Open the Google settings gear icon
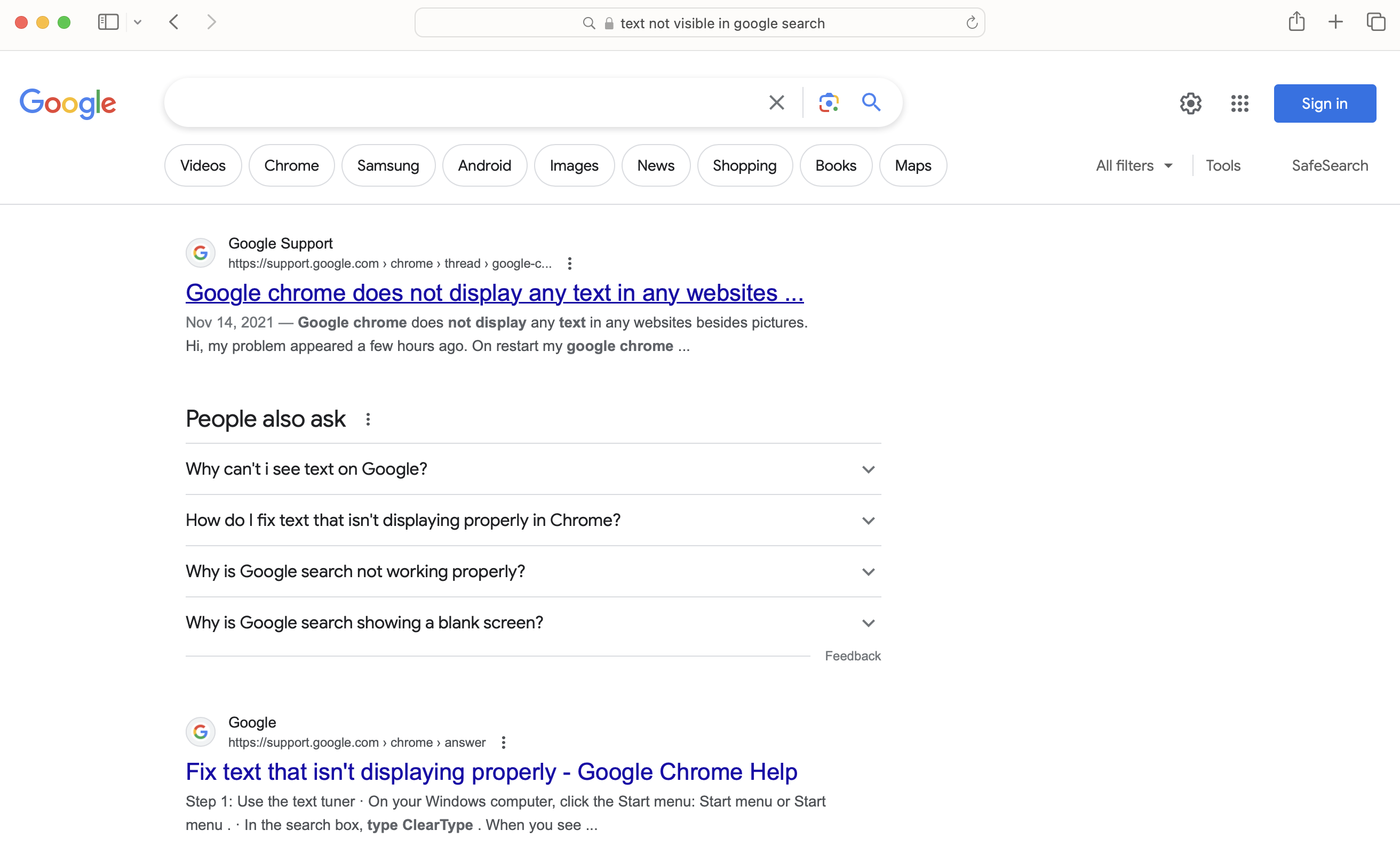Screen dimensions: 1400x846 click(1190, 103)
